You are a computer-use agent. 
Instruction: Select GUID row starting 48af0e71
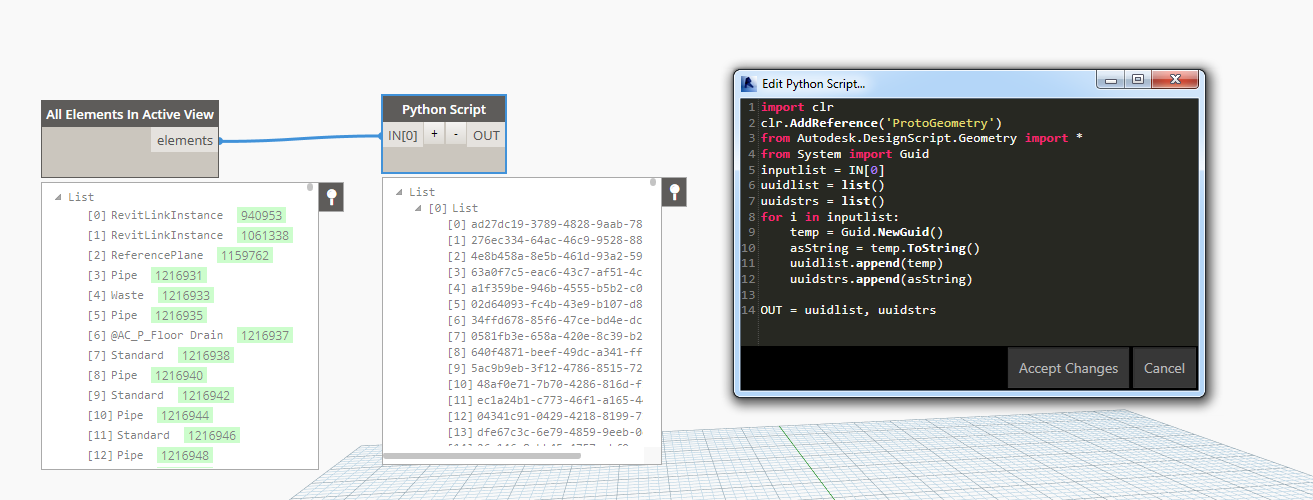tap(545, 384)
